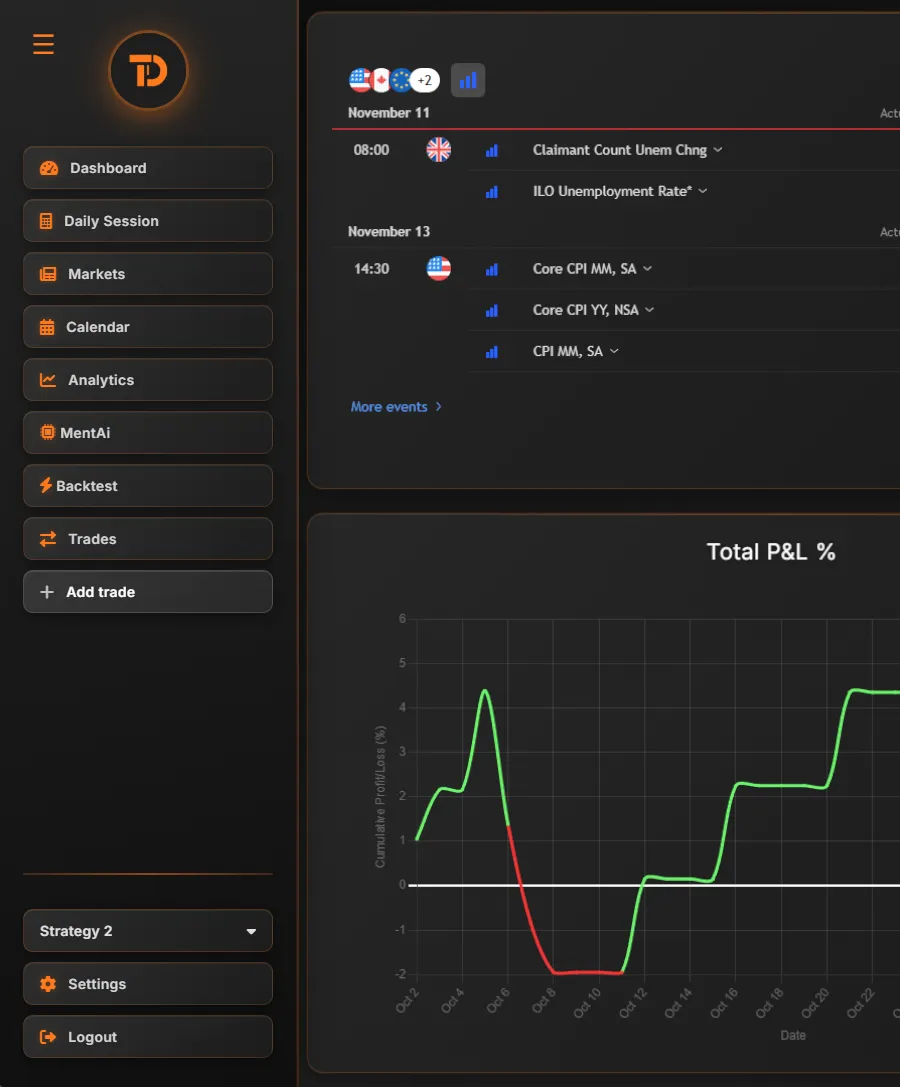Screen dimensions: 900x1087
Task: Expand CPI MM, SA event details
Action: pyautogui.click(x=576, y=351)
